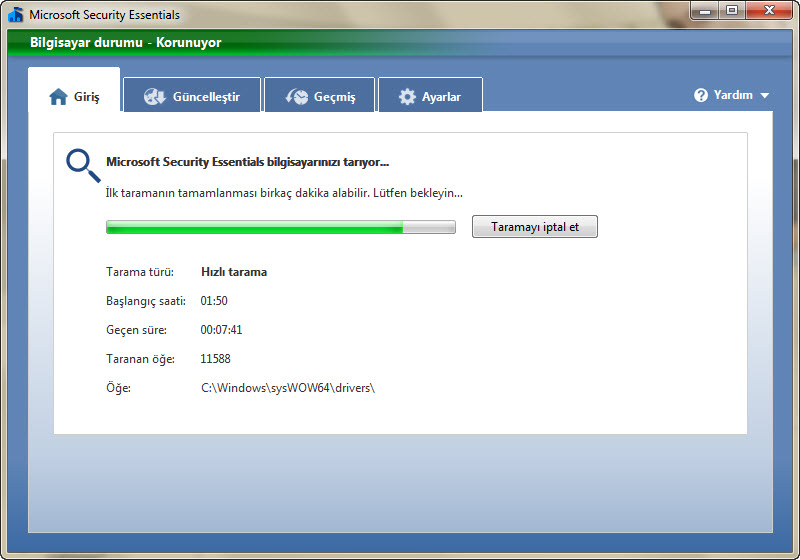Viewport: 800px width, 560px height.
Task: Click the home icon on Giriş tab
Action: pyautogui.click(x=58, y=96)
